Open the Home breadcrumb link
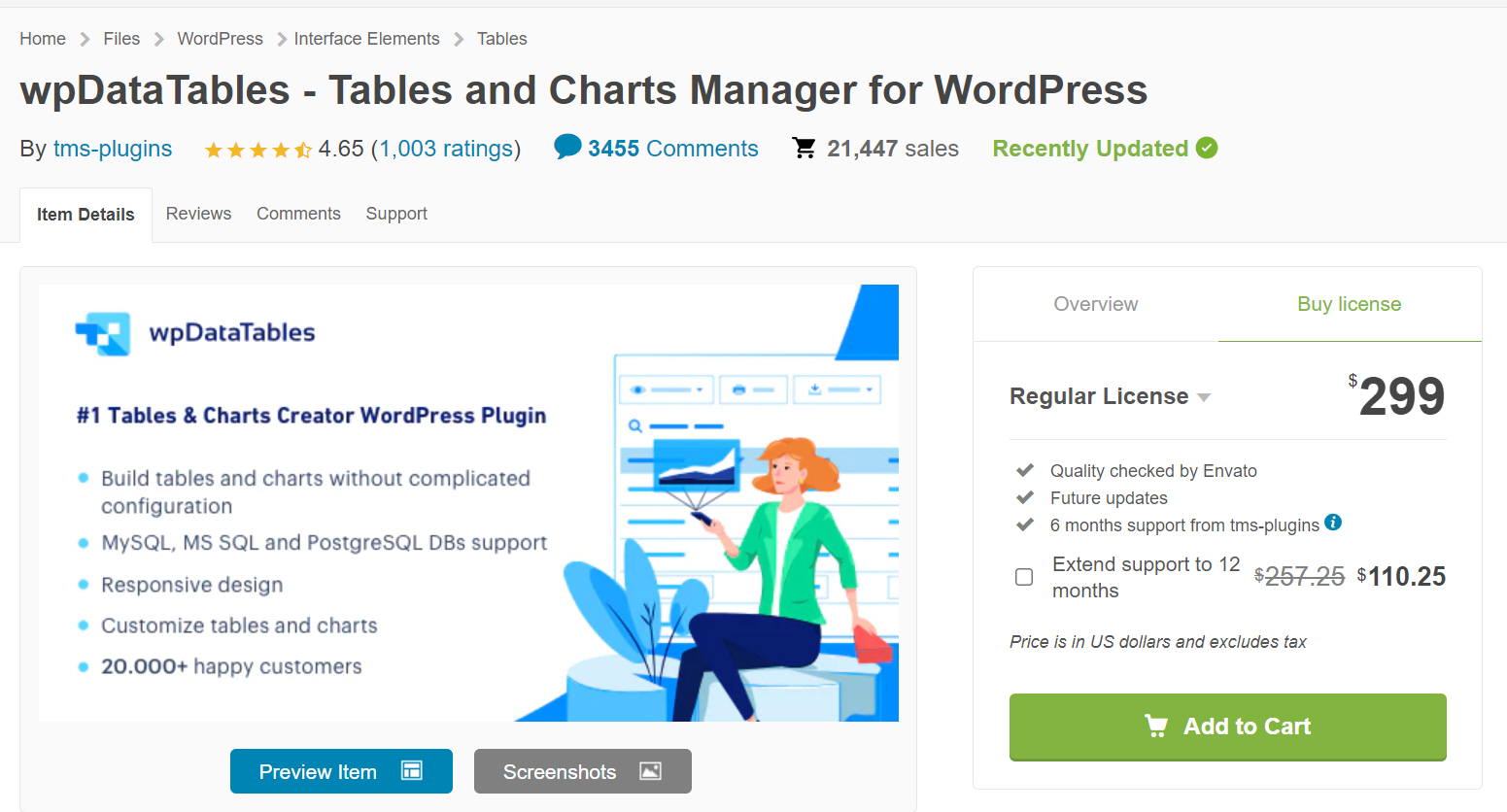 (x=43, y=39)
